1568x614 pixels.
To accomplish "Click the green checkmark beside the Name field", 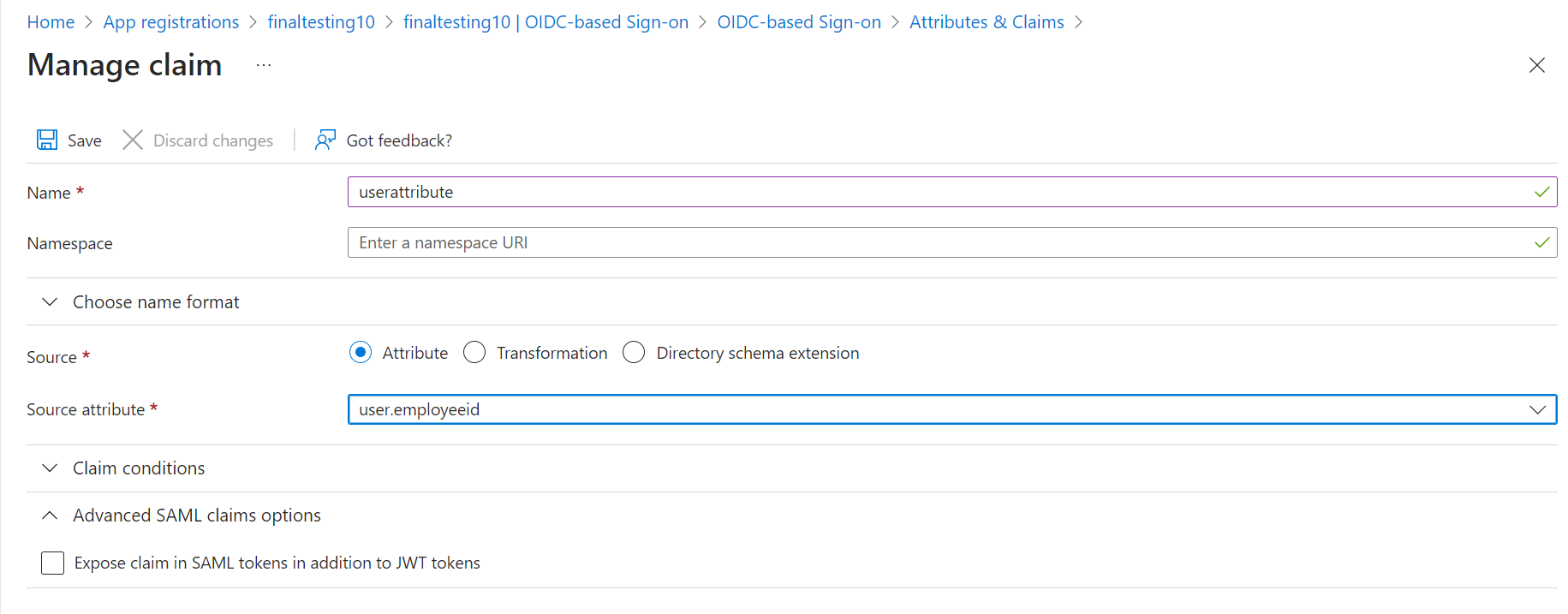I will 1541,192.
